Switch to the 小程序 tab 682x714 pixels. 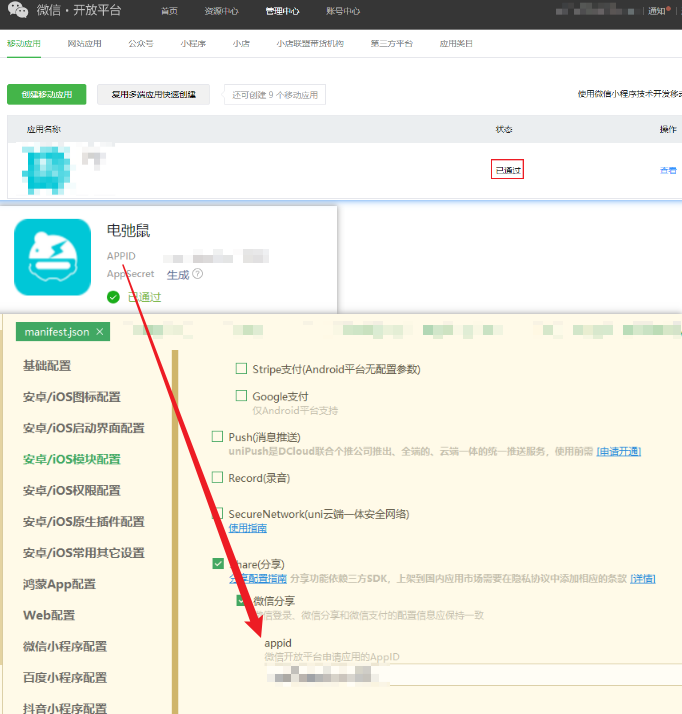click(x=193, y=44)
